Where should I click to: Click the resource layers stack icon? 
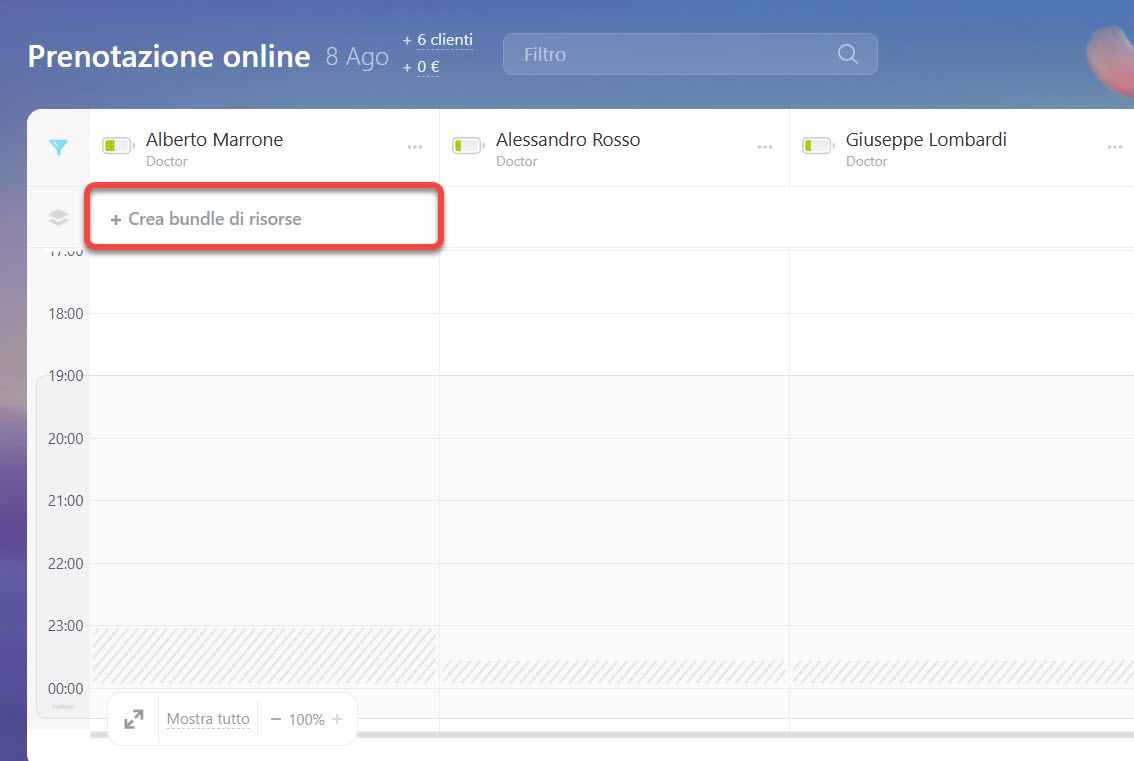(x=59, y=218)
